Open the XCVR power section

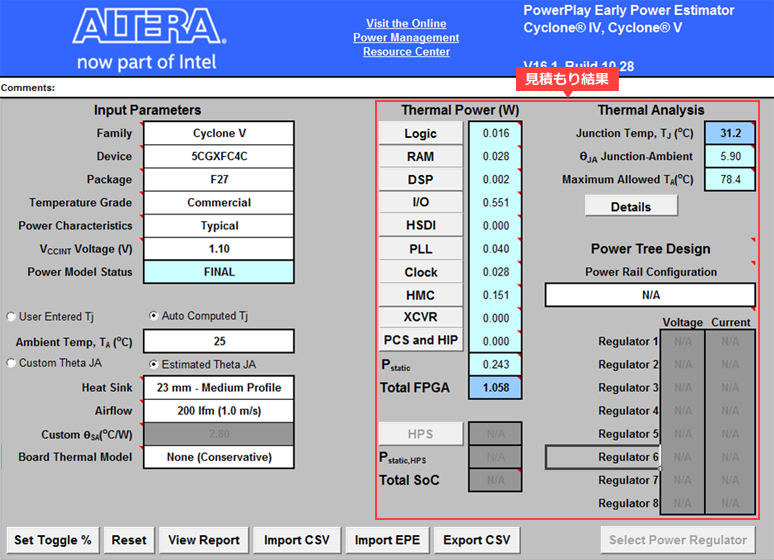[x=421, y=317]
